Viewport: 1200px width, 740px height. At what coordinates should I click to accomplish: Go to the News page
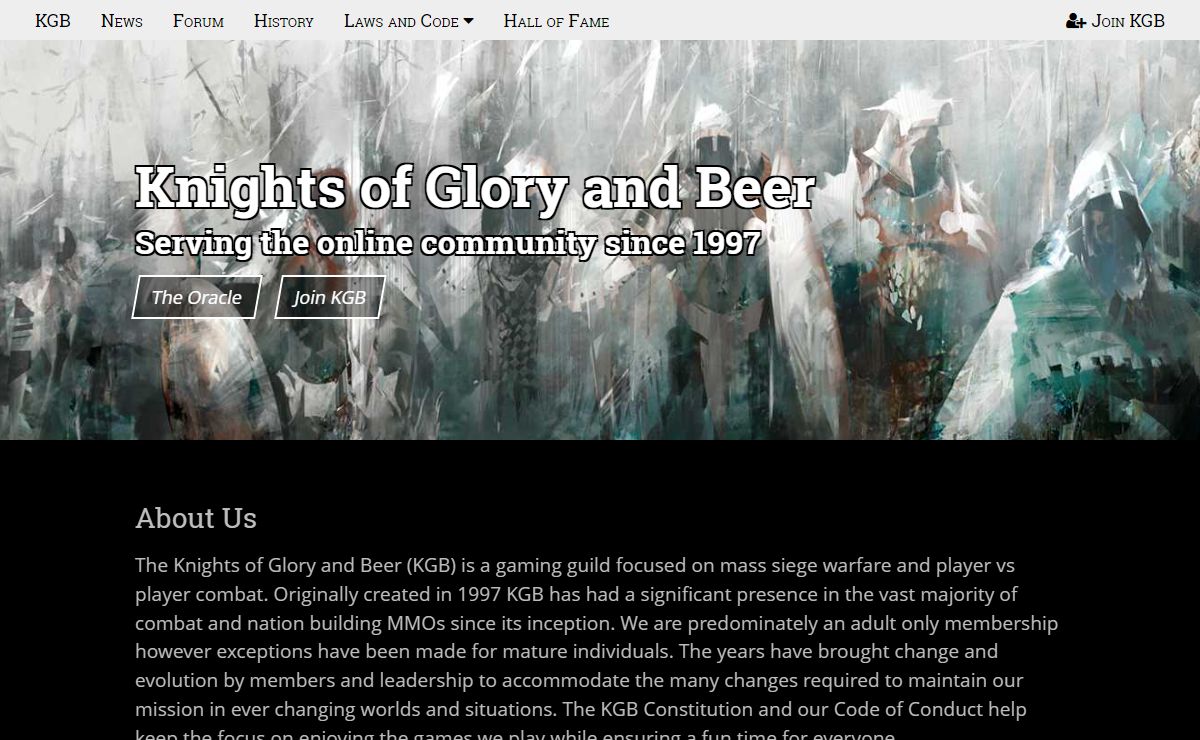tap(122, 20)
